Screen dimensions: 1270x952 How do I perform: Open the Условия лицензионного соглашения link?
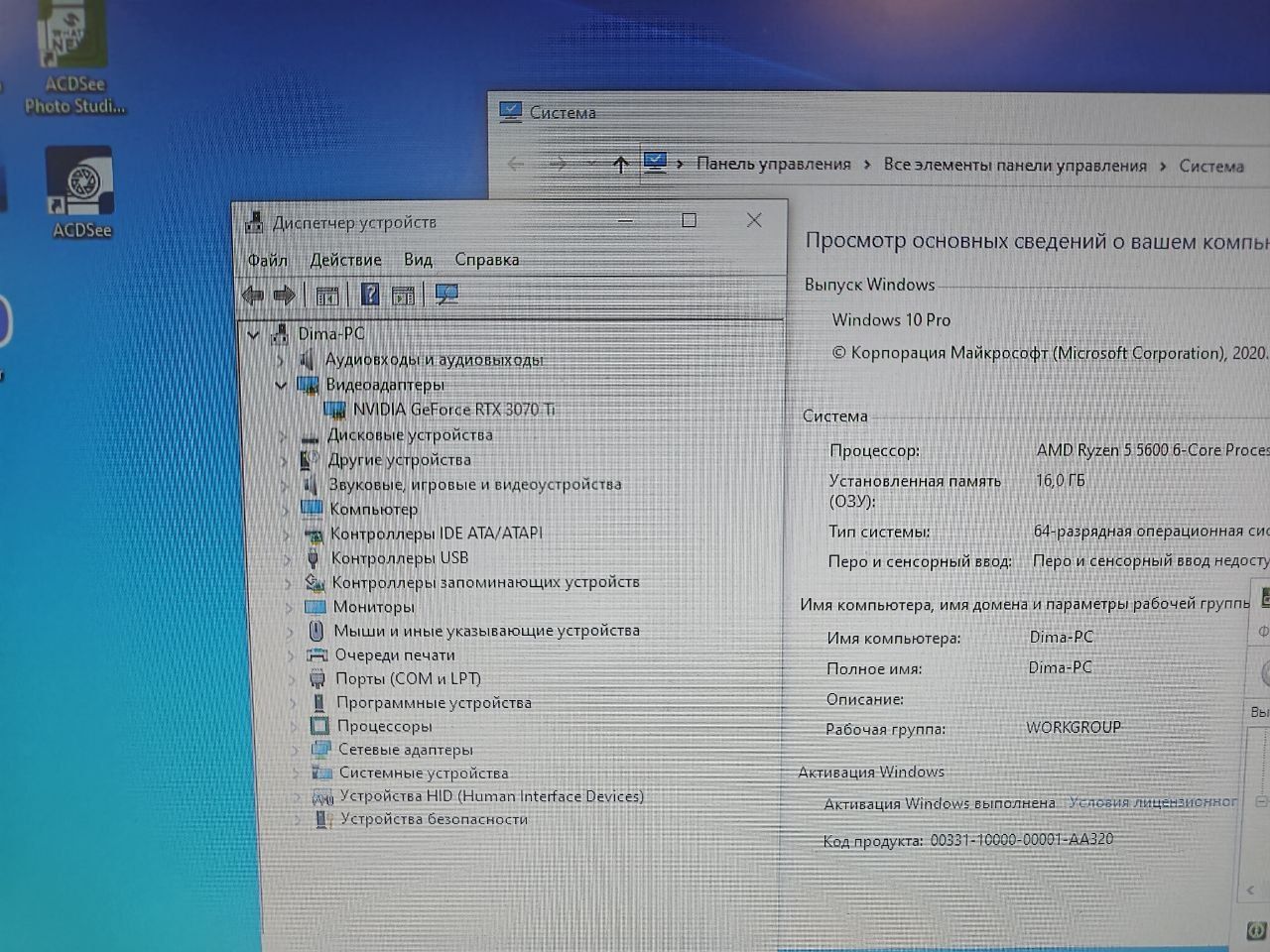[1153, 801]
